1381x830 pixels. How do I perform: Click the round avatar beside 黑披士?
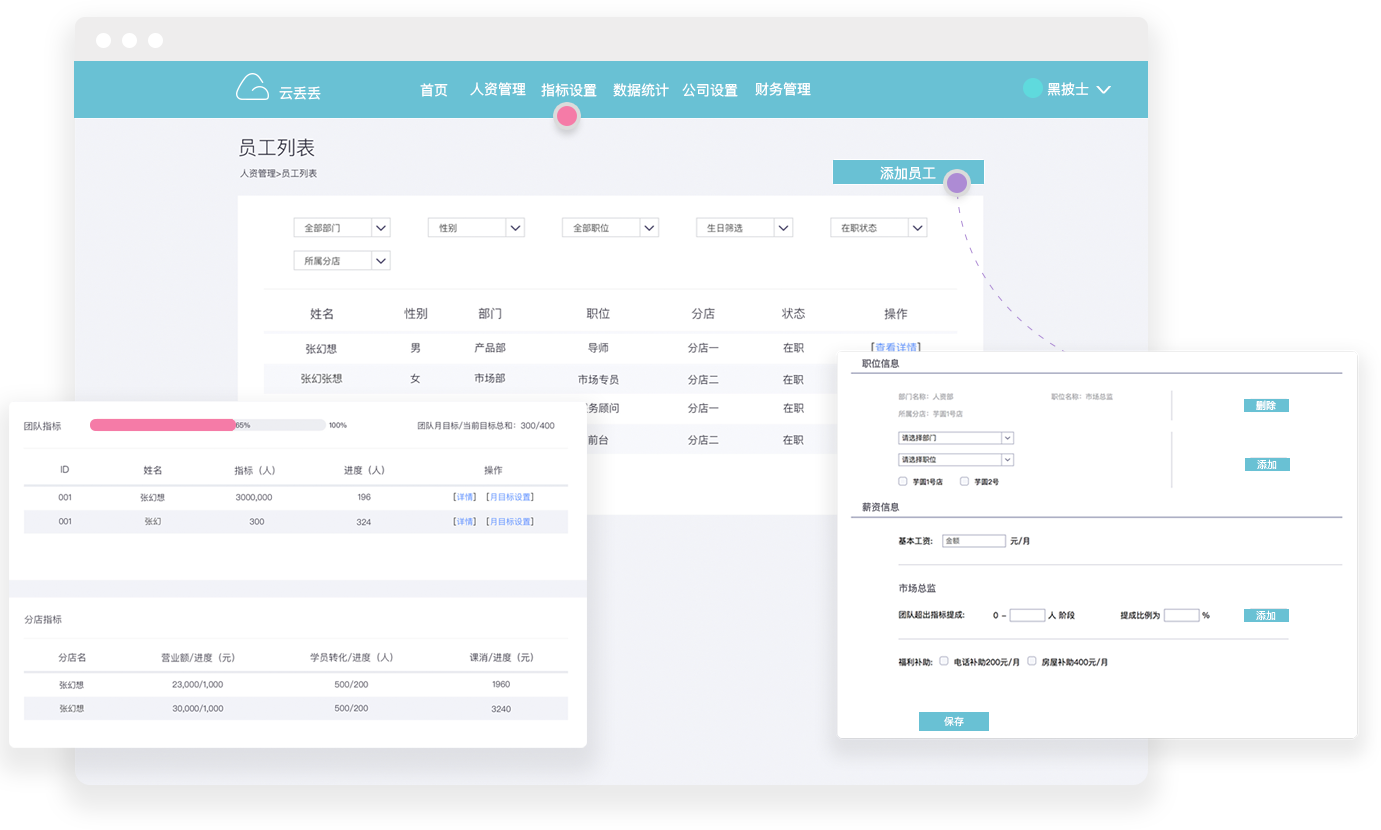point(1032,89)
